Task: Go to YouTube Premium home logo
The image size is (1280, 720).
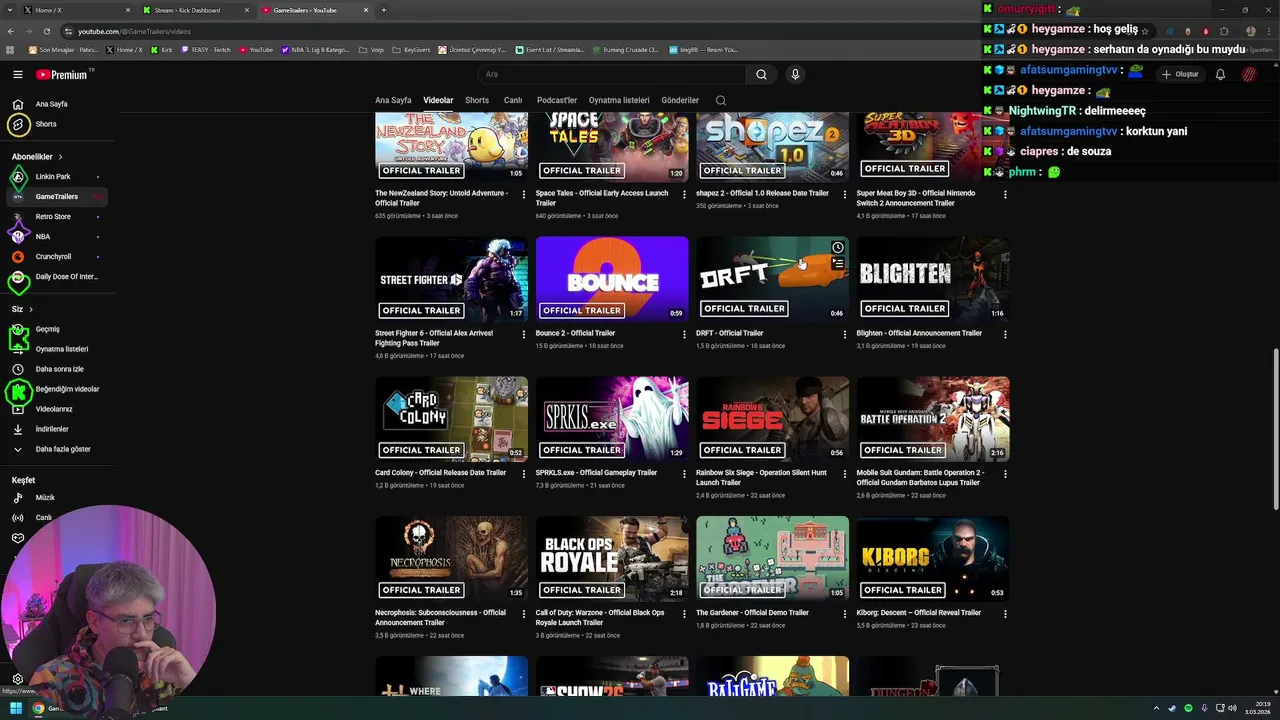Action: [63, 74]
